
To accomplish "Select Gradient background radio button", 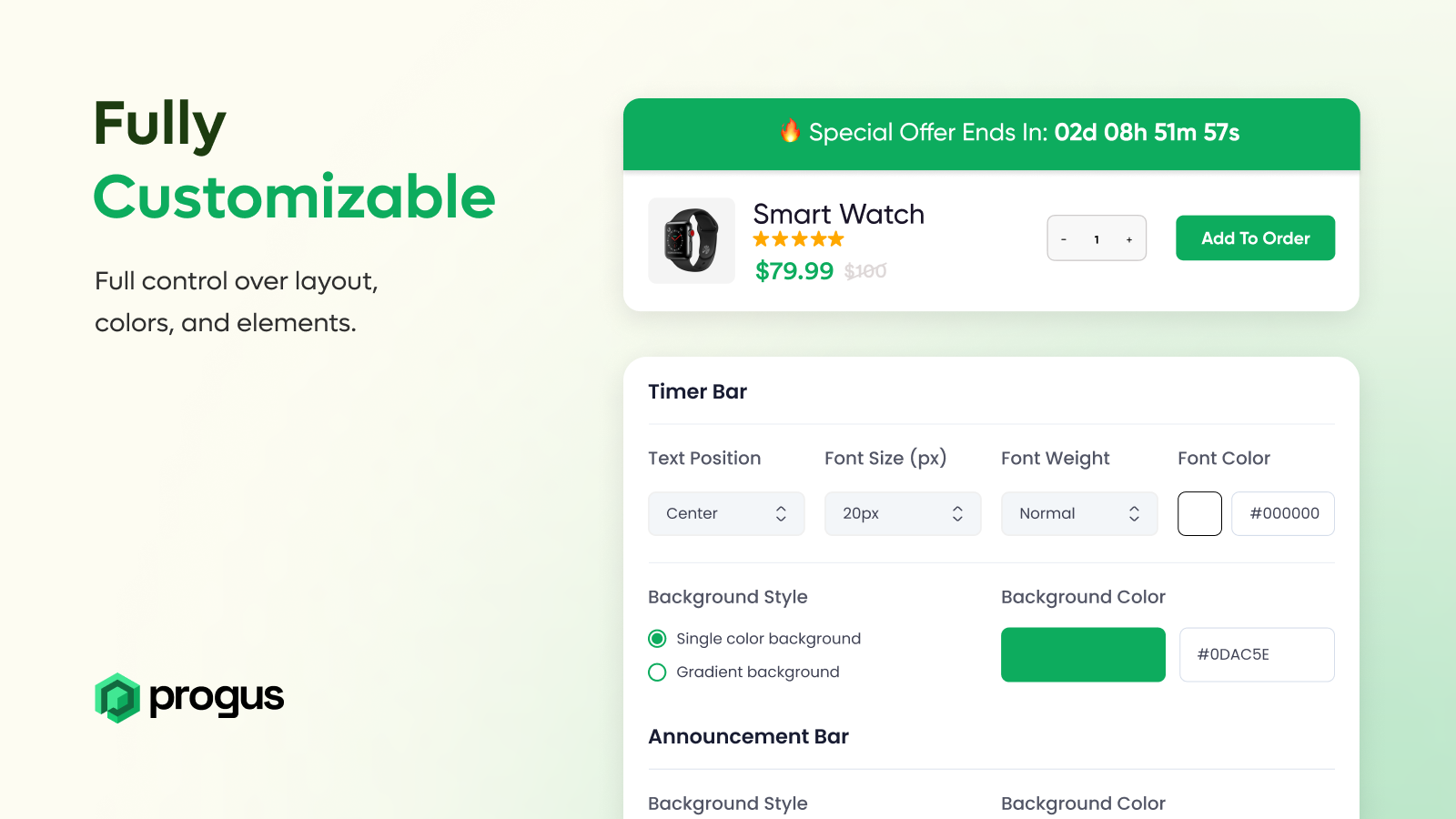I will tap(657, 672).
